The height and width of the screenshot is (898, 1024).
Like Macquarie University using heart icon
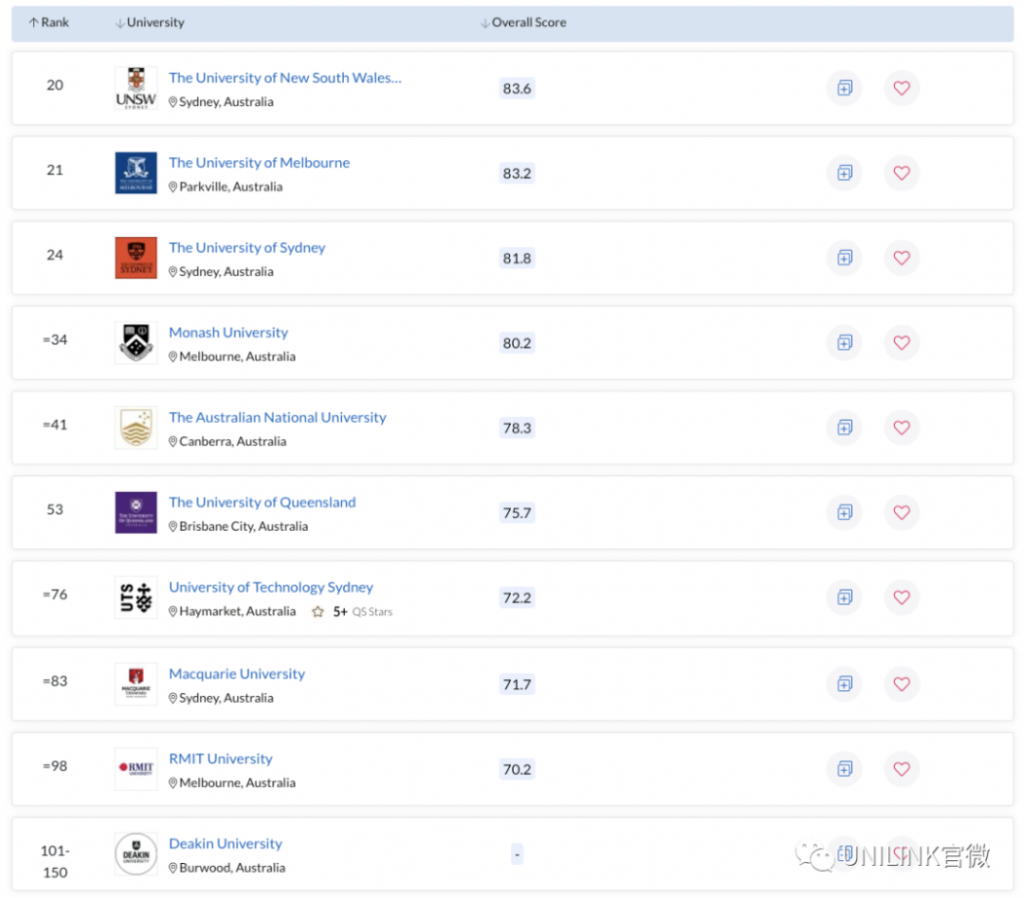click(901, 684)
